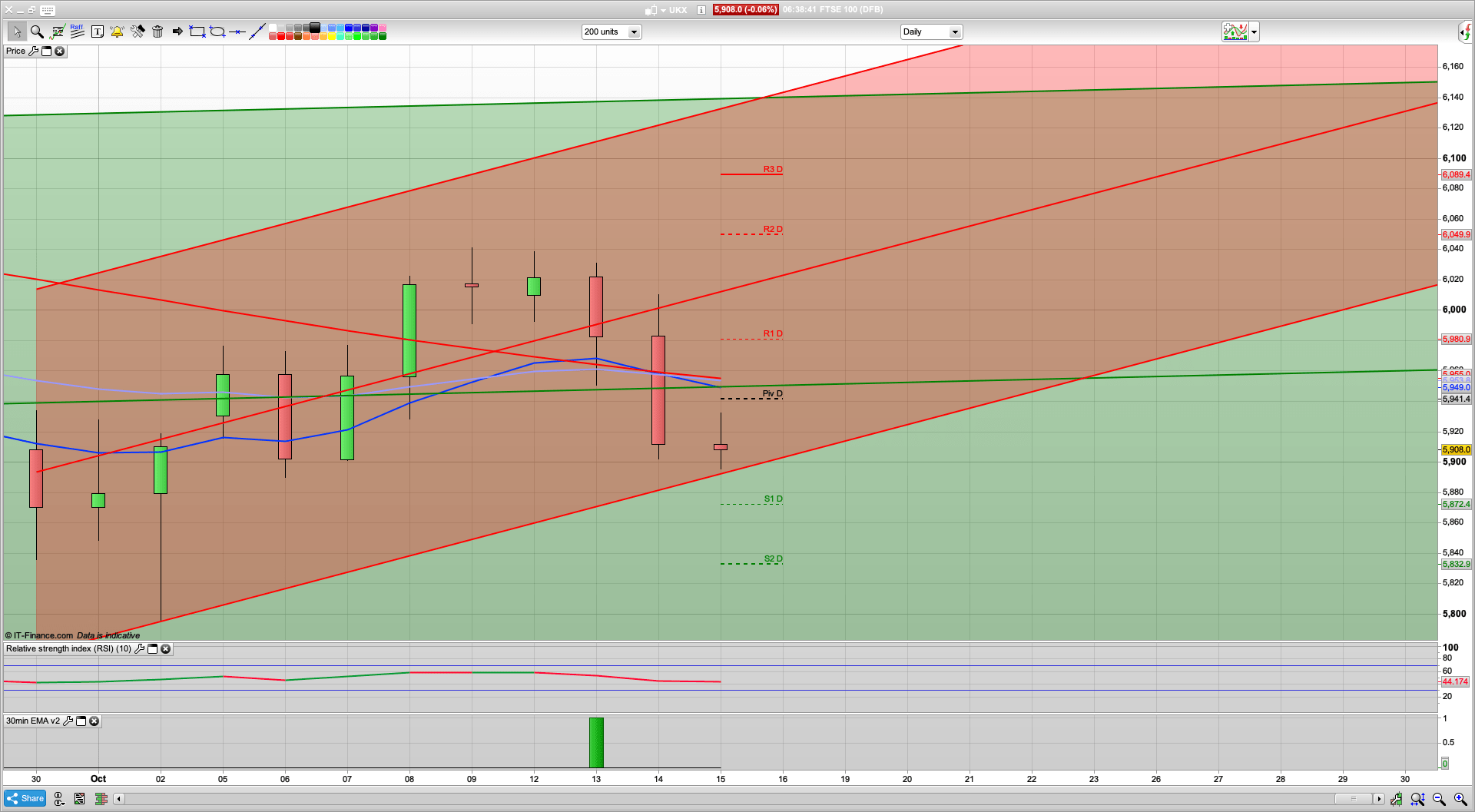Select the rectangle drawing tool
Screen dimensions: 1475x812
197,31
